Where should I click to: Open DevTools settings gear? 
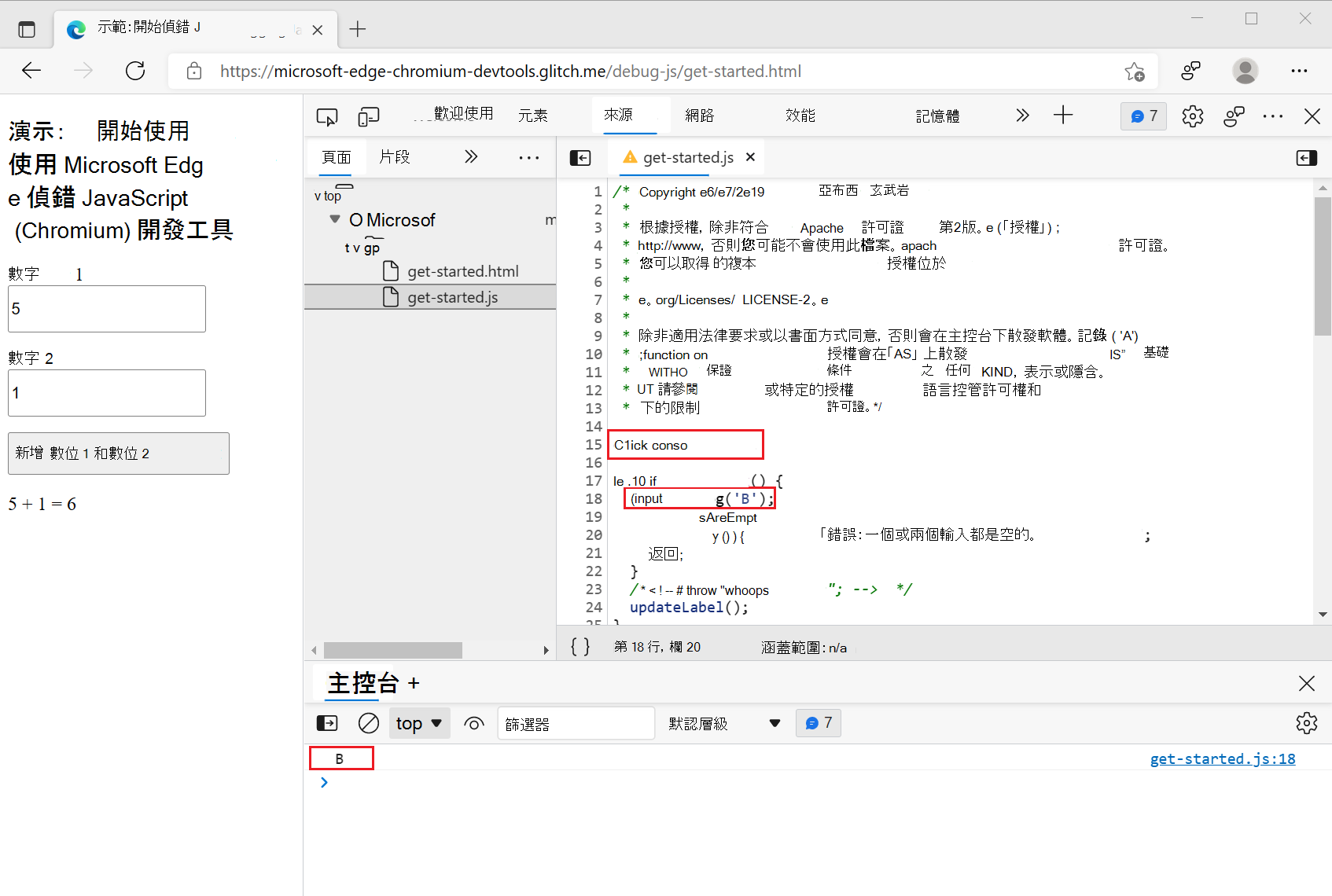[1192, 116]
